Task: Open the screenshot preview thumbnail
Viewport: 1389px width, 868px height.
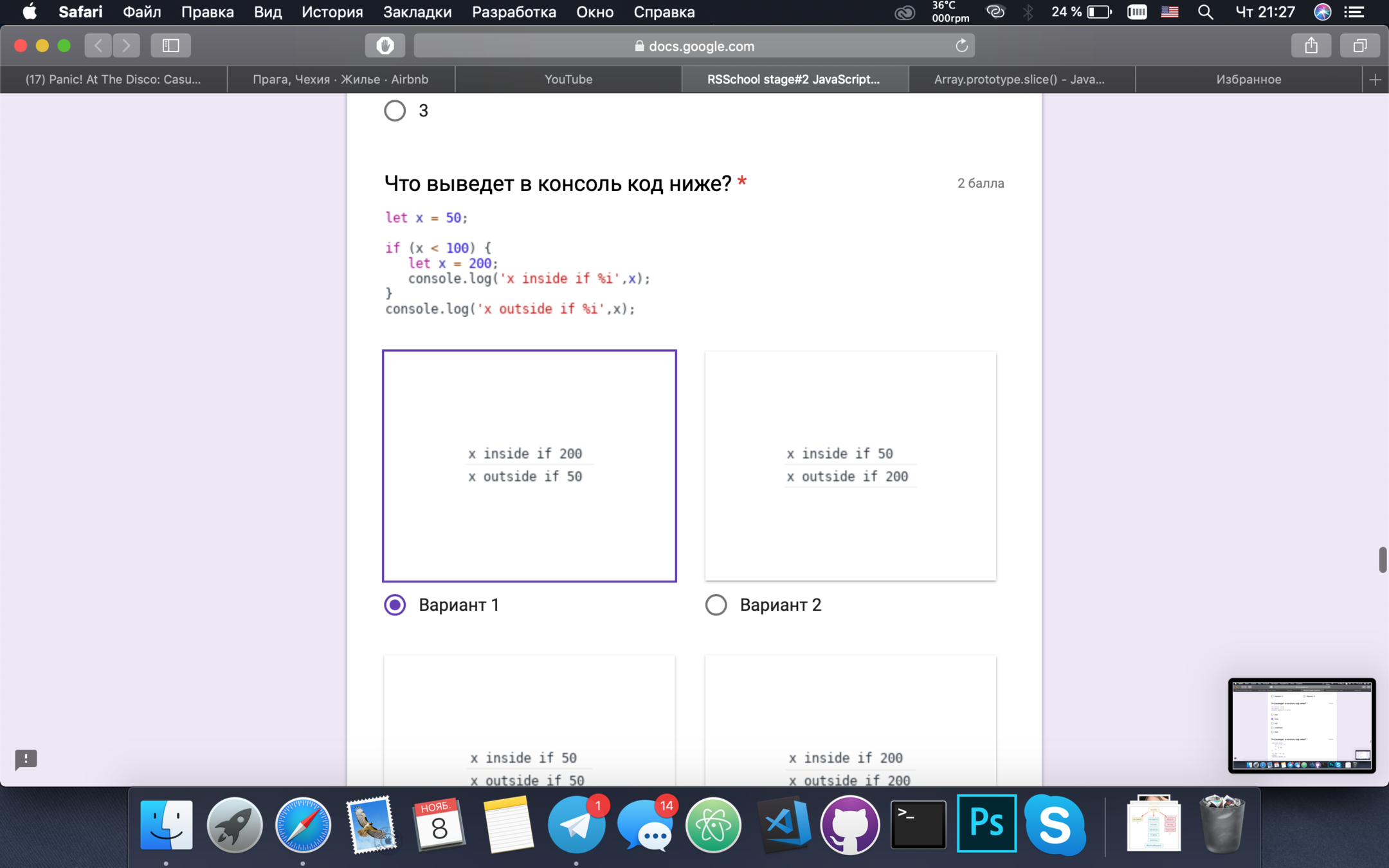Action: (x=1301, y=725)
